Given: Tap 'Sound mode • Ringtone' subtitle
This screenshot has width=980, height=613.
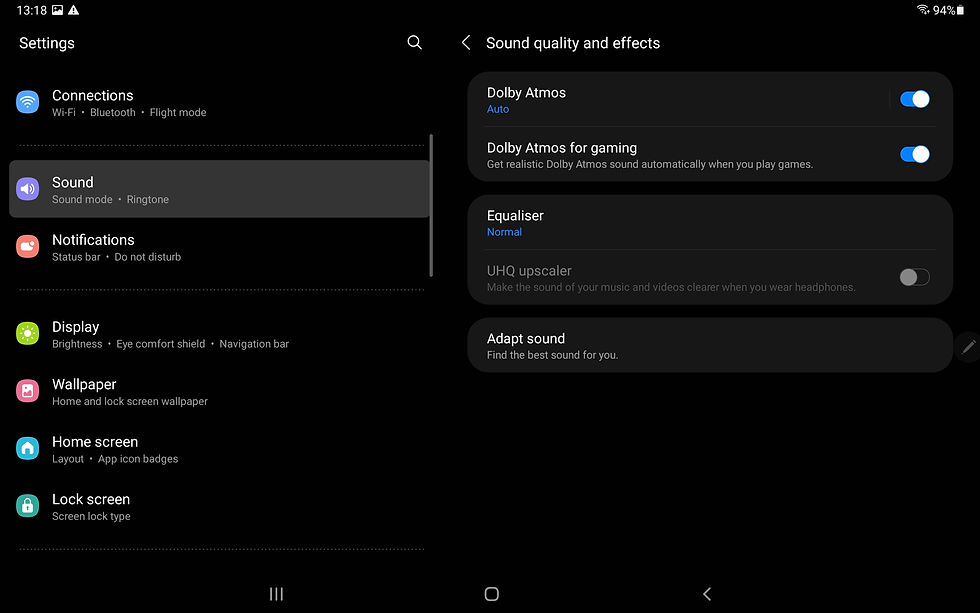Looking at the screenshot, I should pyautogui.click(x=110, y=199).
